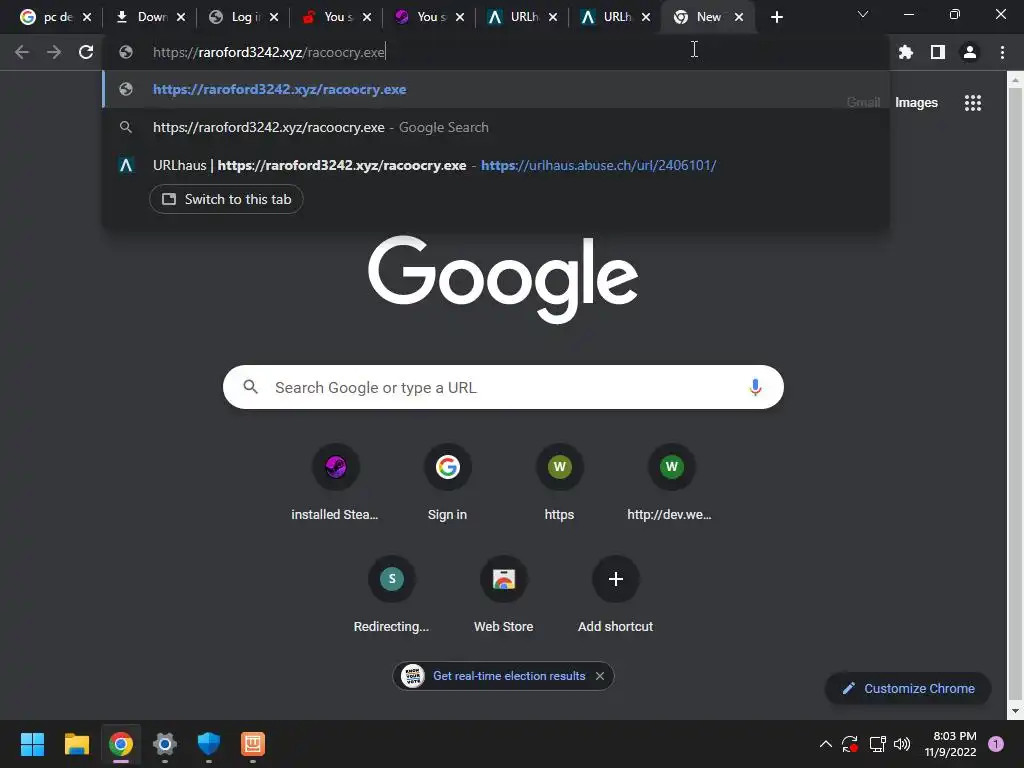Open volume control in tray
The height and width of the screenshot is (768, 1024).
point(902,744)
